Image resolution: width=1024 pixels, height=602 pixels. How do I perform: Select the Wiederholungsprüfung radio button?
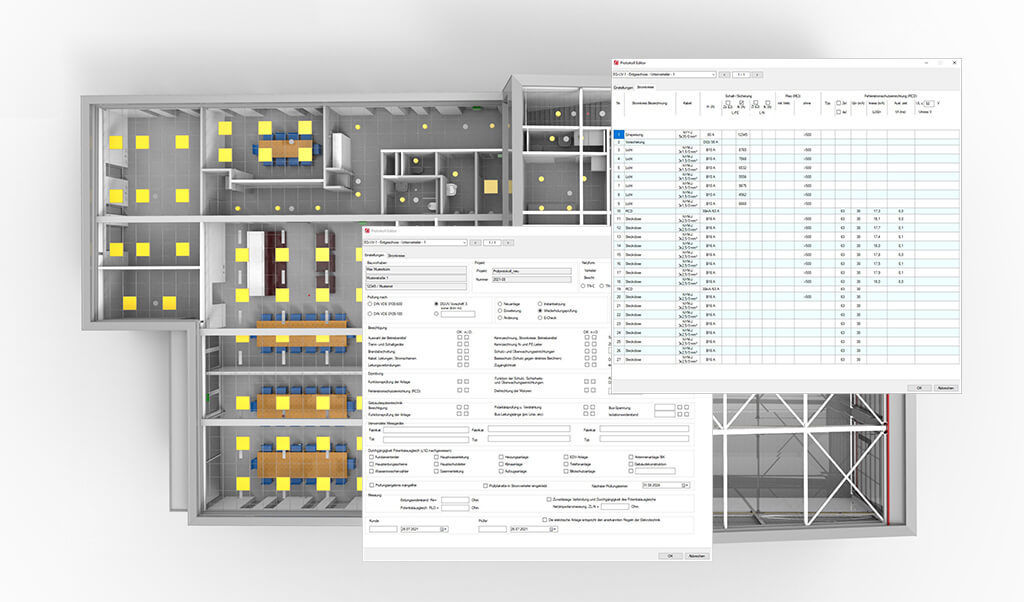tap(540, 311)
